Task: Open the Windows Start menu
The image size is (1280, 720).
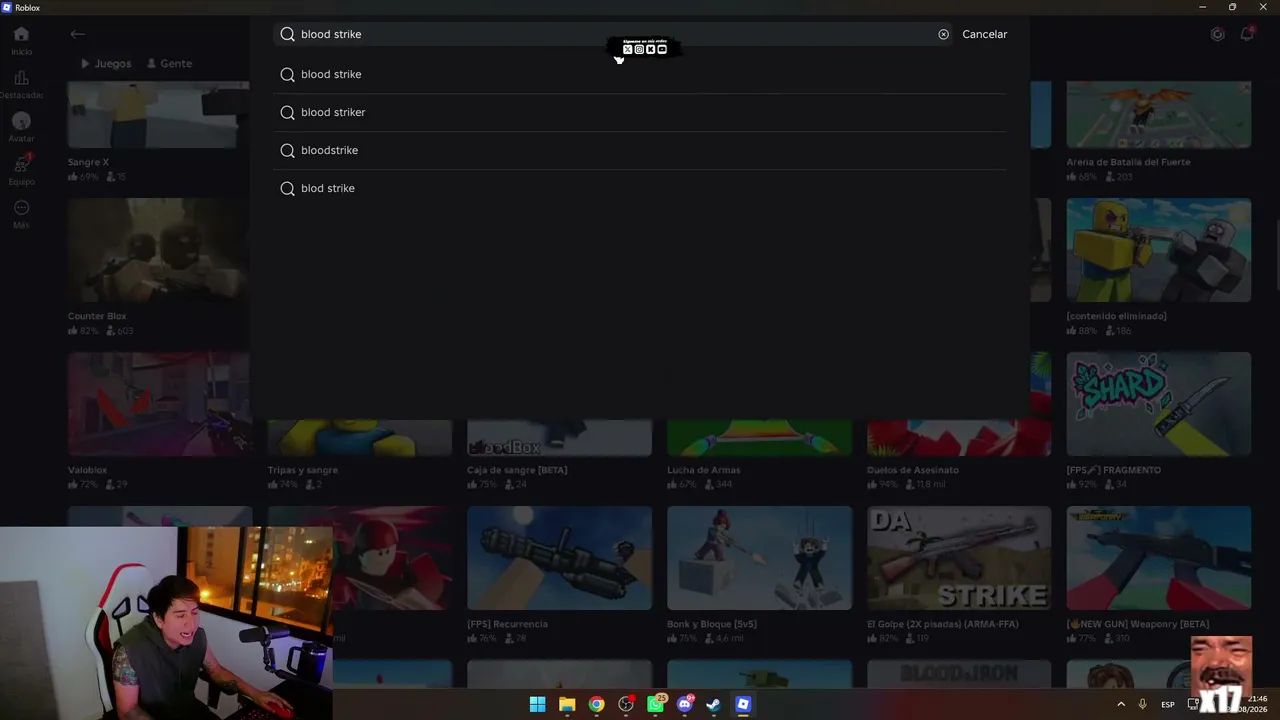Action: tap(537, 704)
